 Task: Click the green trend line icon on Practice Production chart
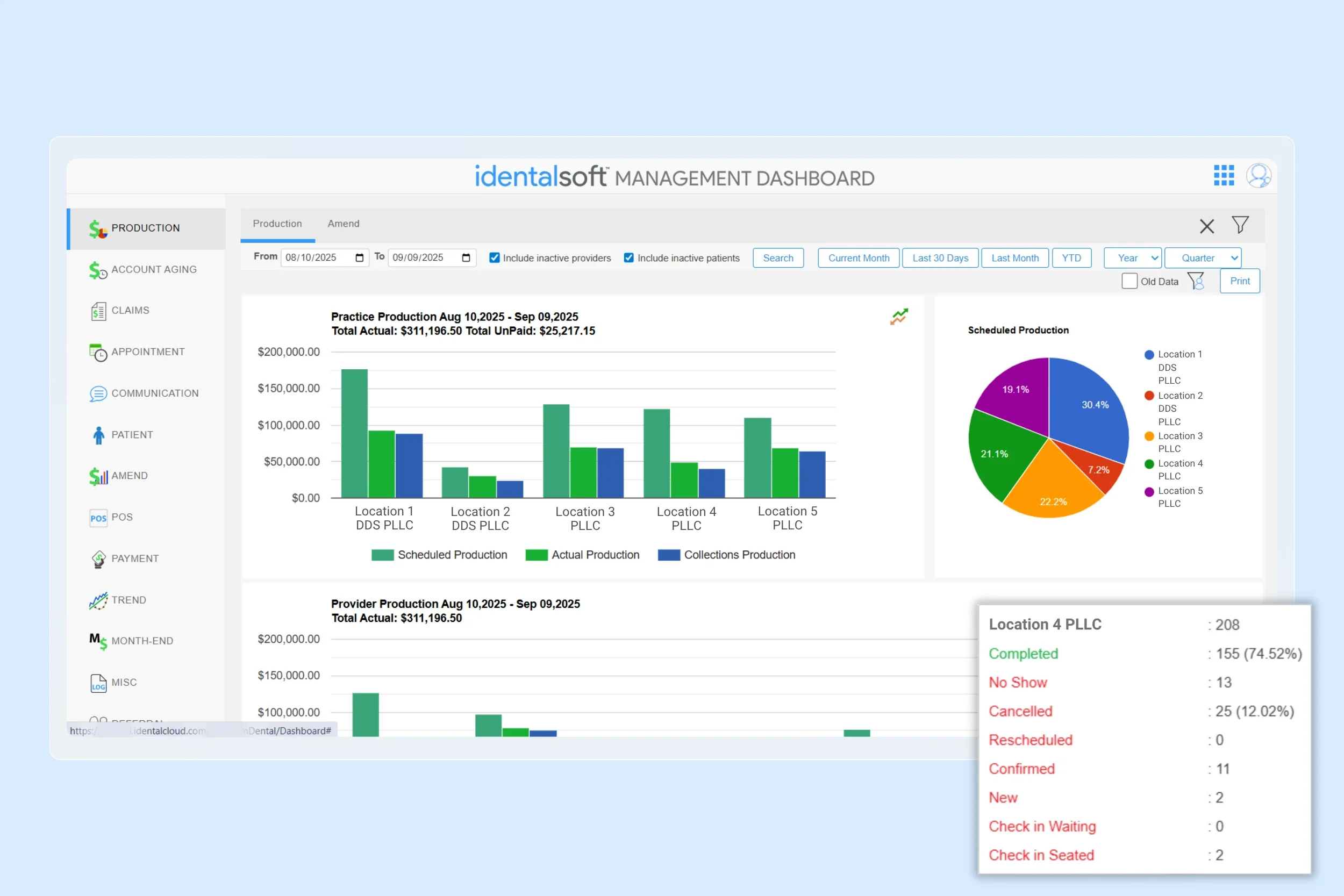coord(899,317)
